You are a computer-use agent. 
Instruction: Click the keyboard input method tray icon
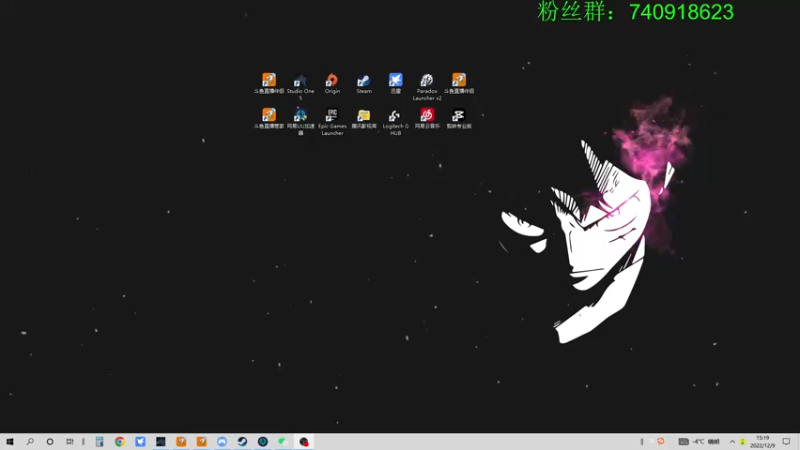click(684, 442)
